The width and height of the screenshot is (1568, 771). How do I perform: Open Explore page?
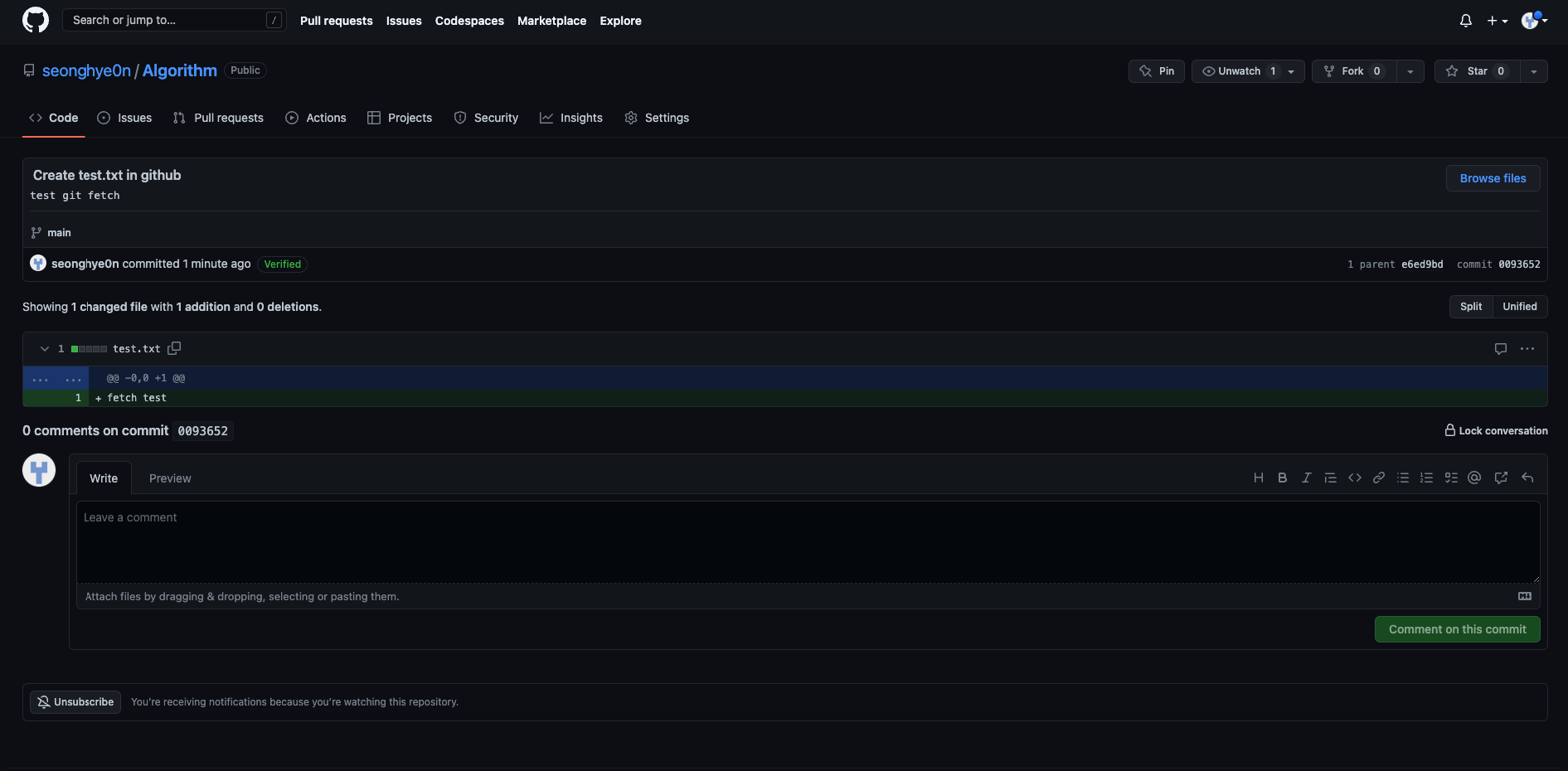point(620,21)
